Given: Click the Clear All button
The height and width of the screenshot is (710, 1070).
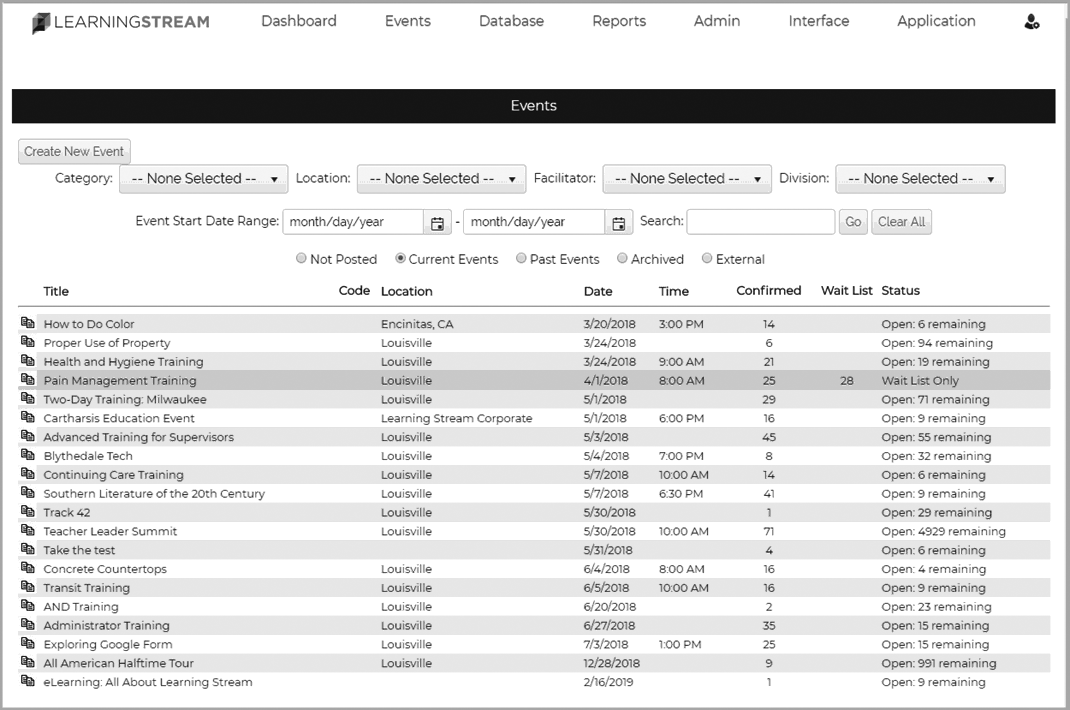Looking at the screenshot, I should click(x=901, y=222).
